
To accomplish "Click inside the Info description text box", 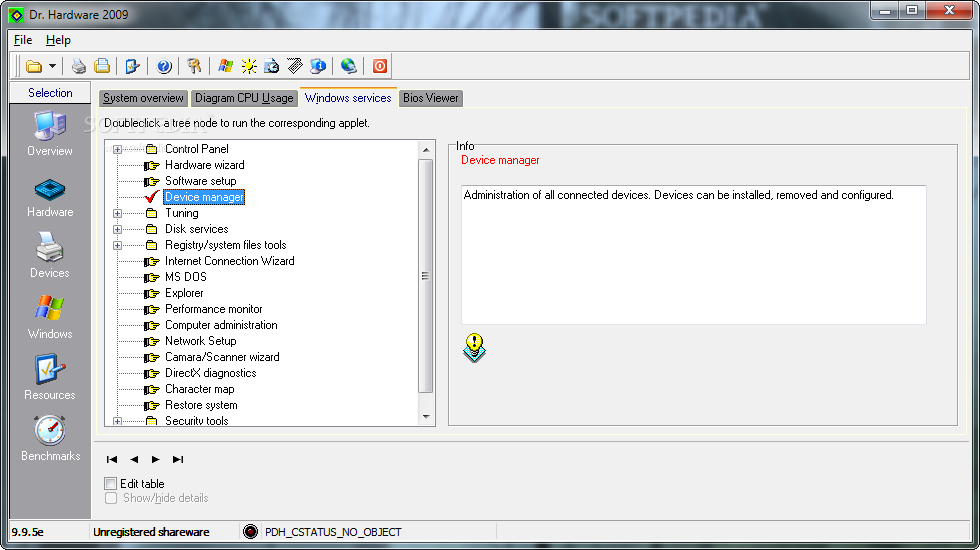I will [x=694, y=254].
